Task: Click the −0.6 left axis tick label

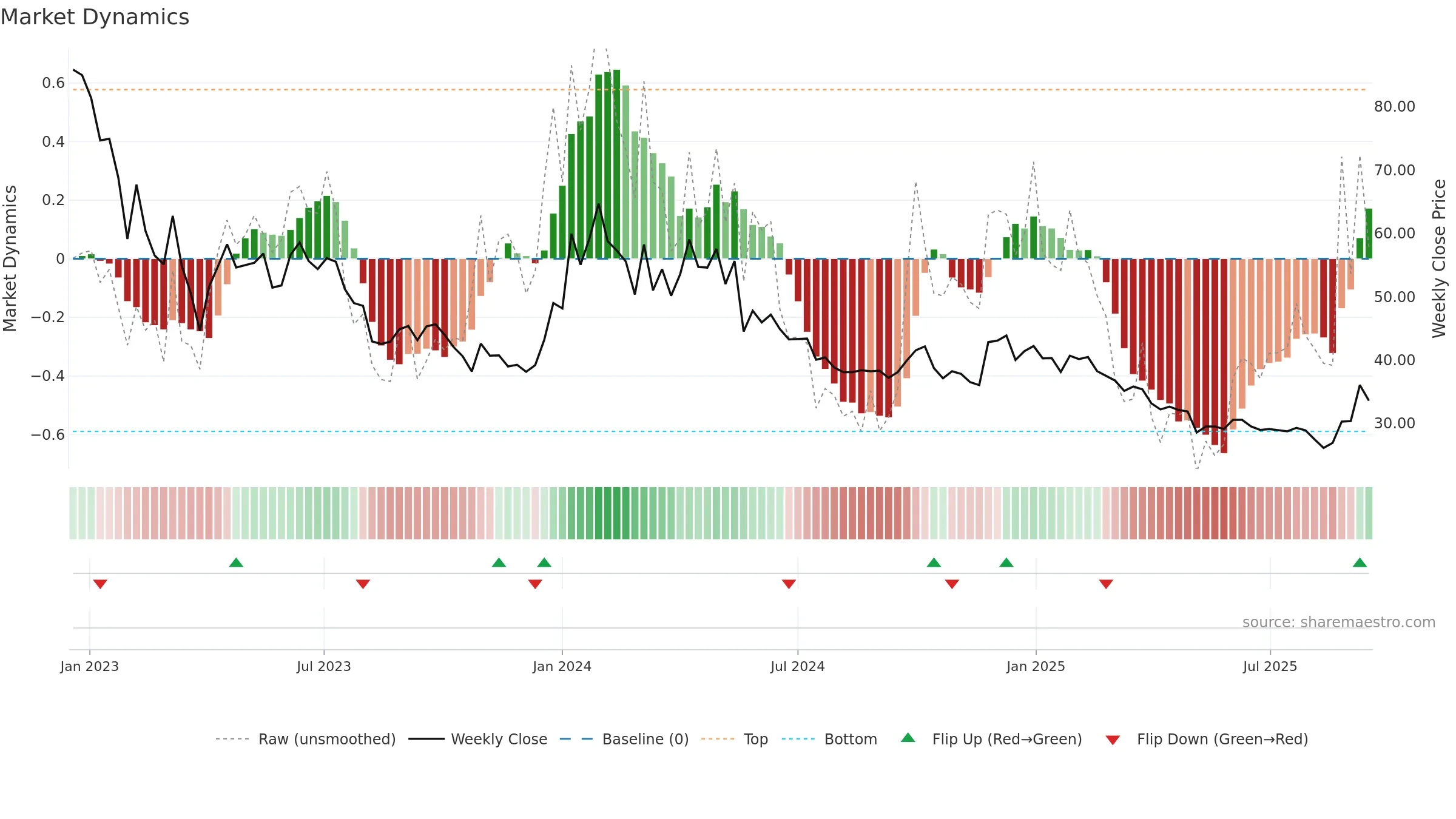Action: (x=48, y=434)
